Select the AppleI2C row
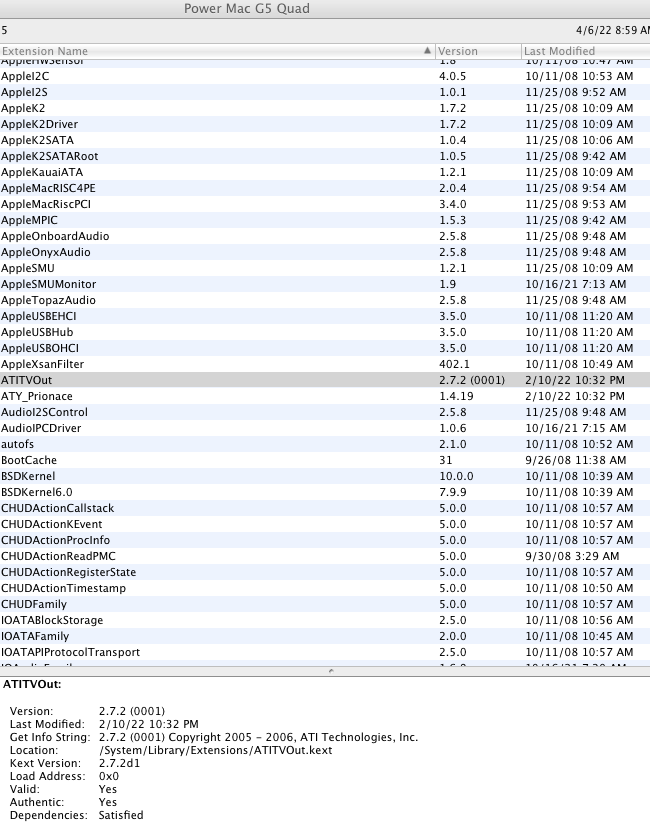Image resolution: width=650 pixels, height=829 pixels. (325, 76)
